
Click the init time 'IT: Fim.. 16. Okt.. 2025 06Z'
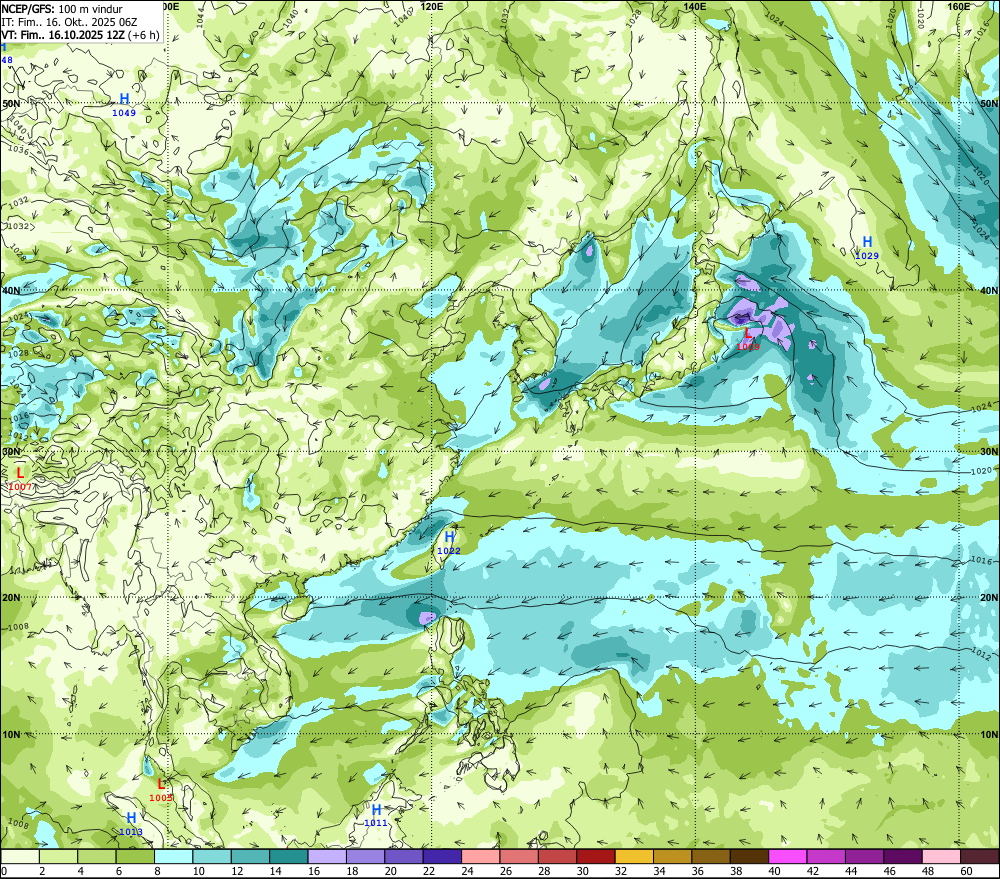69,22
